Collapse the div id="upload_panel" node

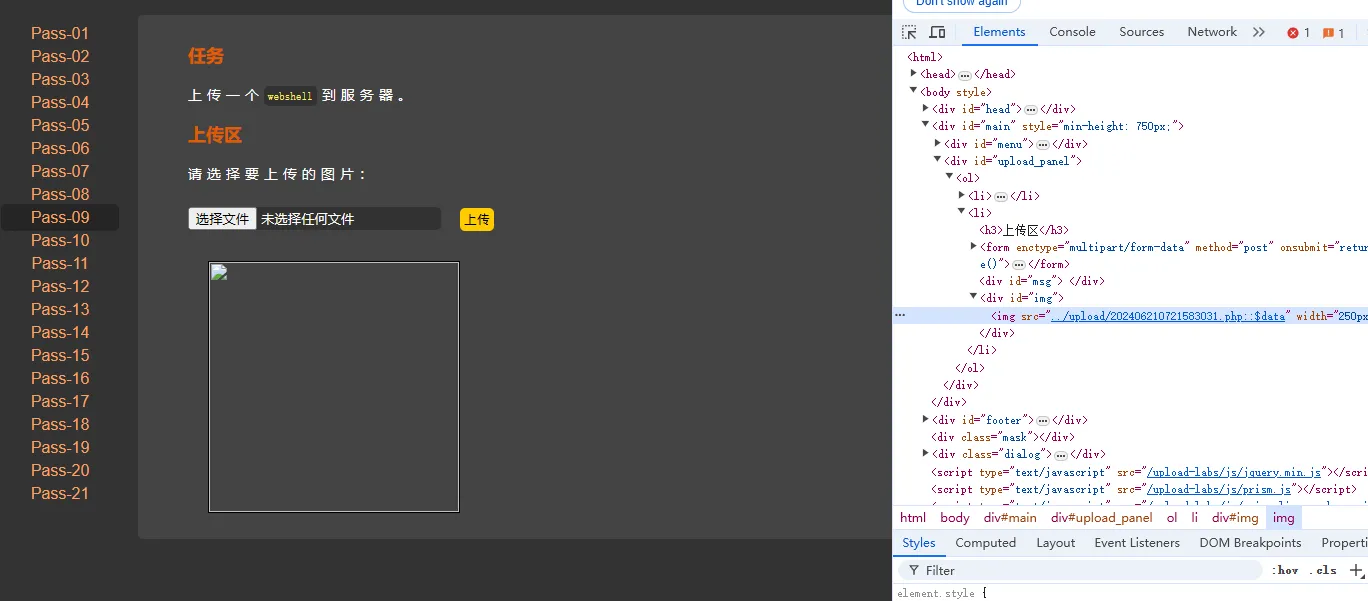(938, 160)
